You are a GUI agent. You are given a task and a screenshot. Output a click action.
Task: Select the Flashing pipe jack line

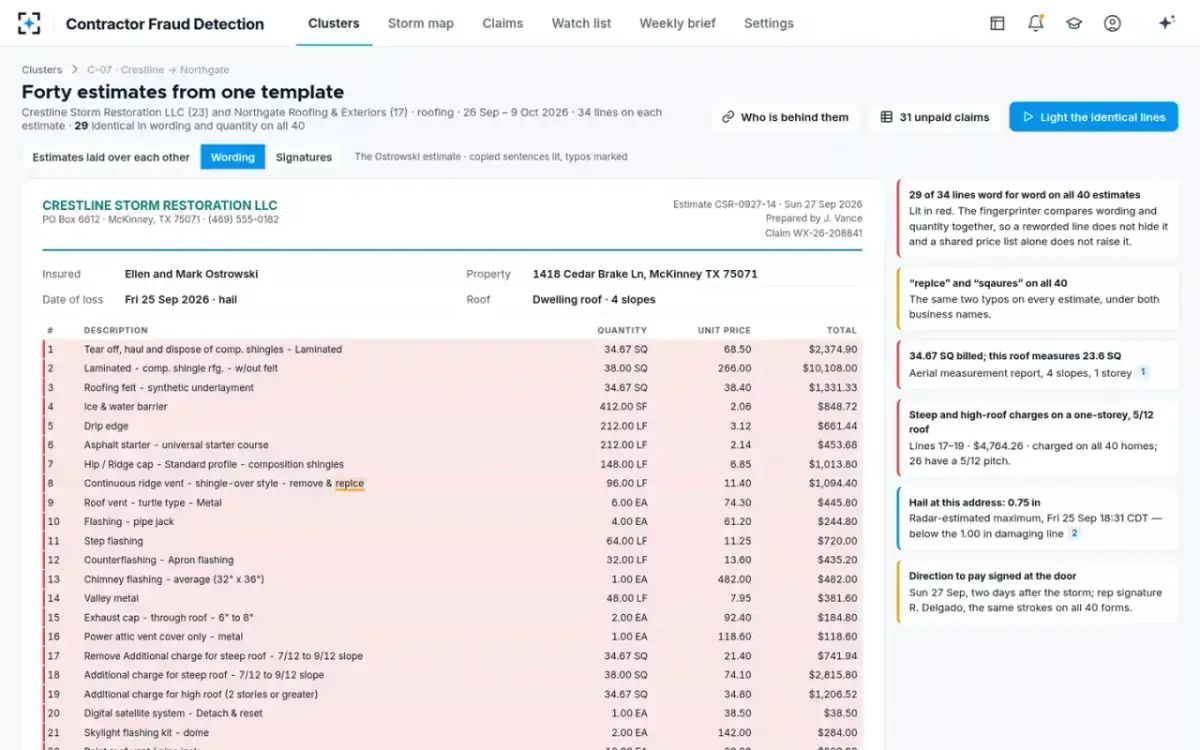[x=452, y=522]
